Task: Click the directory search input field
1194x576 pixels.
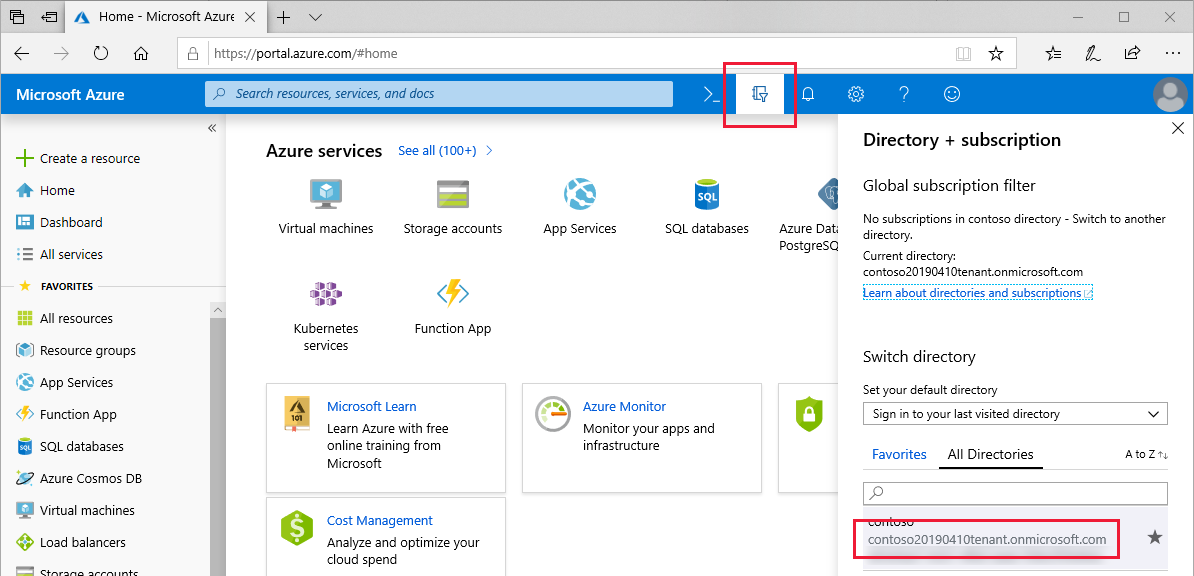Action: click(x=1015, y=493)
